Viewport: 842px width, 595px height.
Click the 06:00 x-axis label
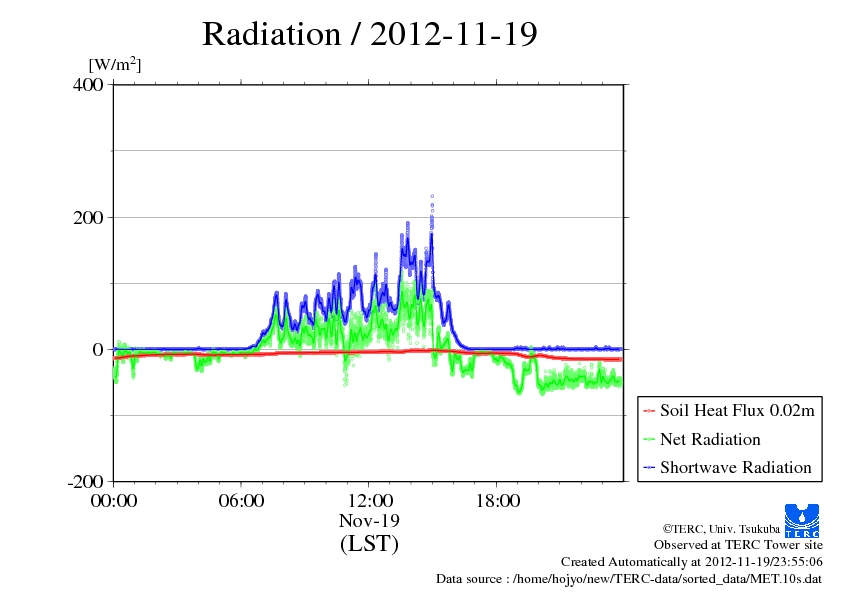tap(241, 501)
